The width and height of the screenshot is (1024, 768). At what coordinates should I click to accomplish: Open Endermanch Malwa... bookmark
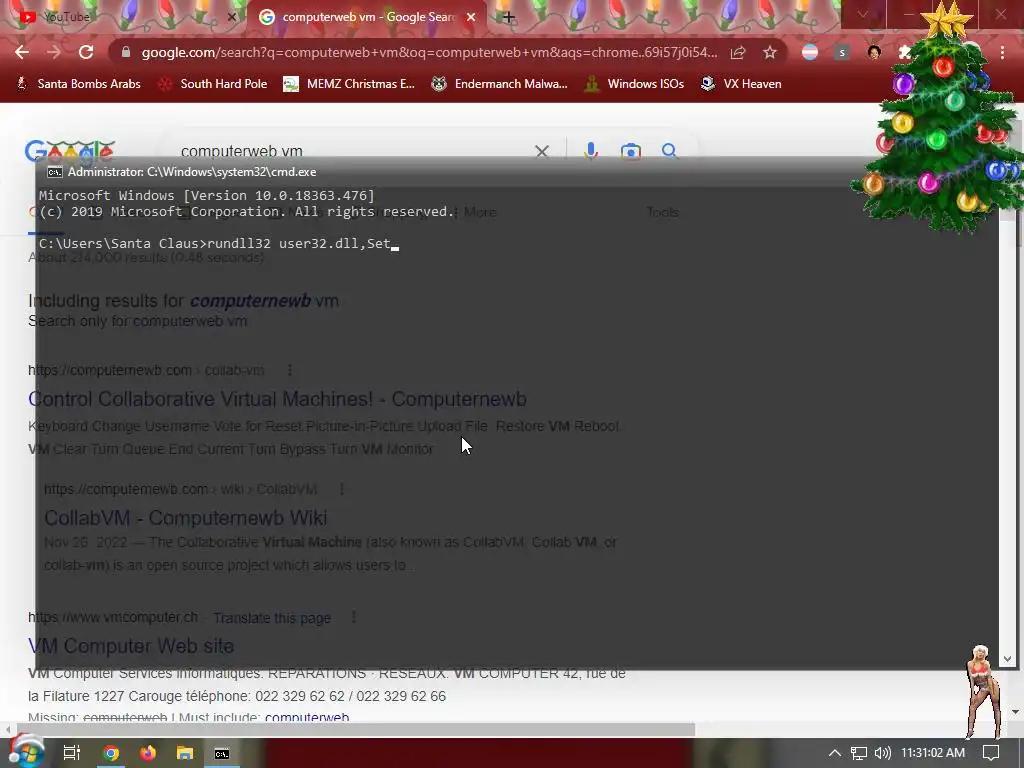499,84
